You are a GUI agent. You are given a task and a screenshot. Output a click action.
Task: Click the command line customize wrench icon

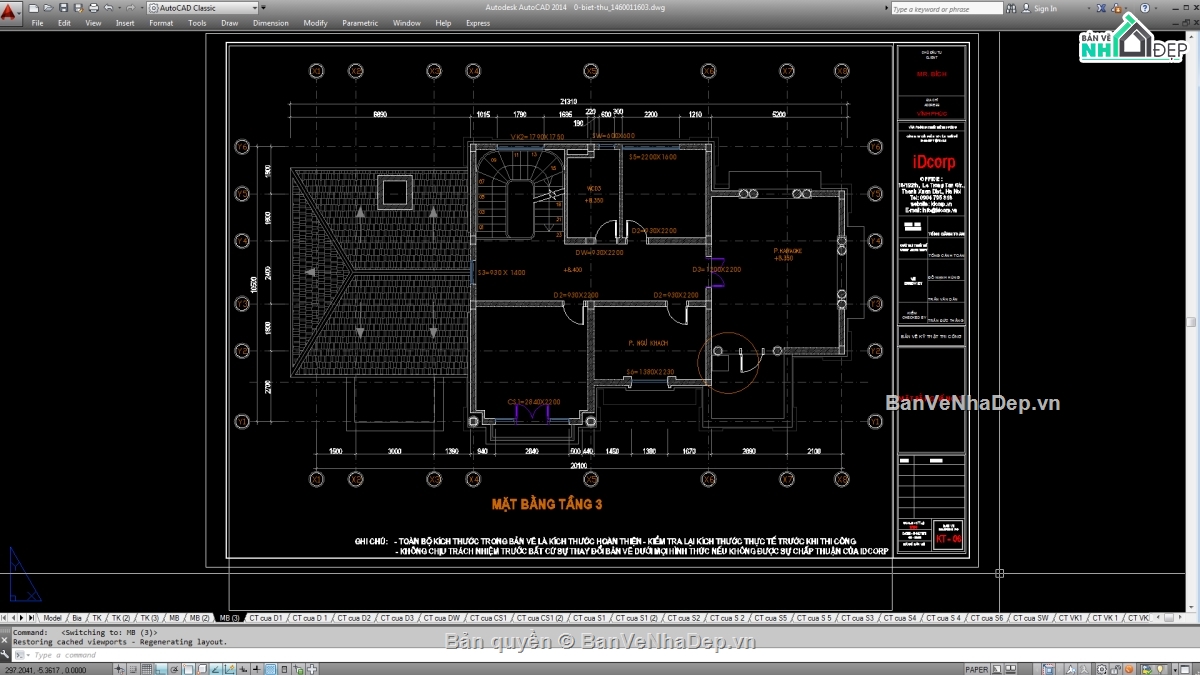click(4, 655)
